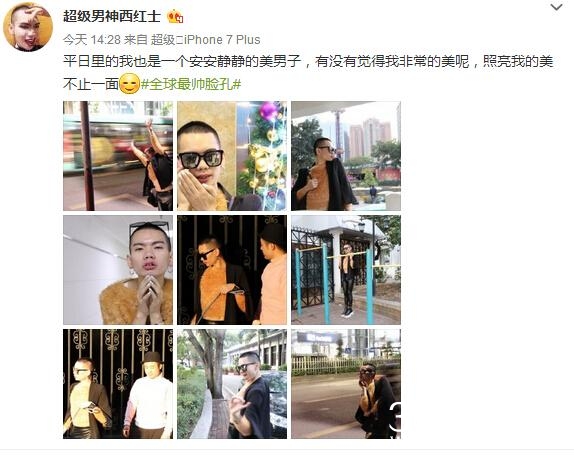Viewport: 574px width, 456px height.
Task: Open photo of two men at black gate
Action: tap(232, 270)
